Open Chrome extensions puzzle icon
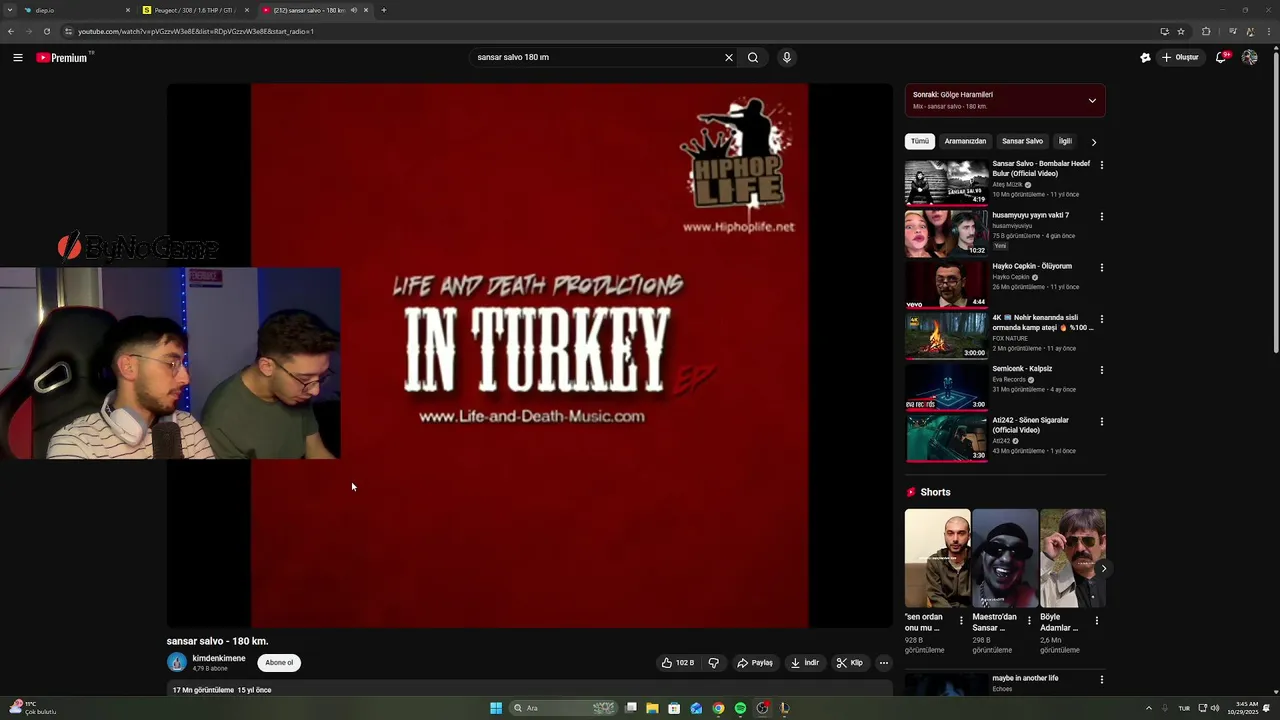The image size is (1280, 720). [x=1206, y=31]
